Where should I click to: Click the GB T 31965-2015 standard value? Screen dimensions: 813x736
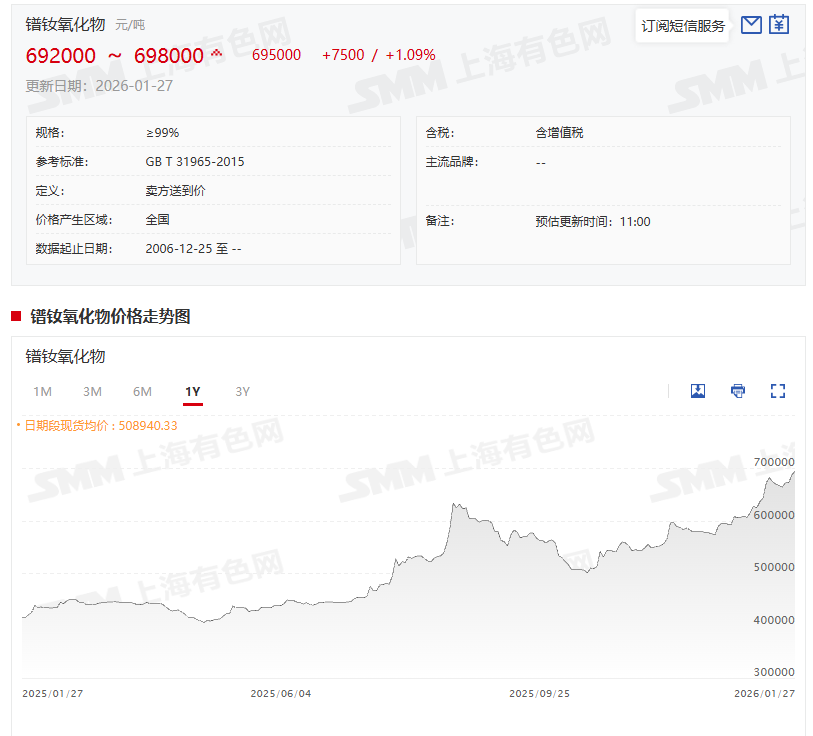(195, 161)
